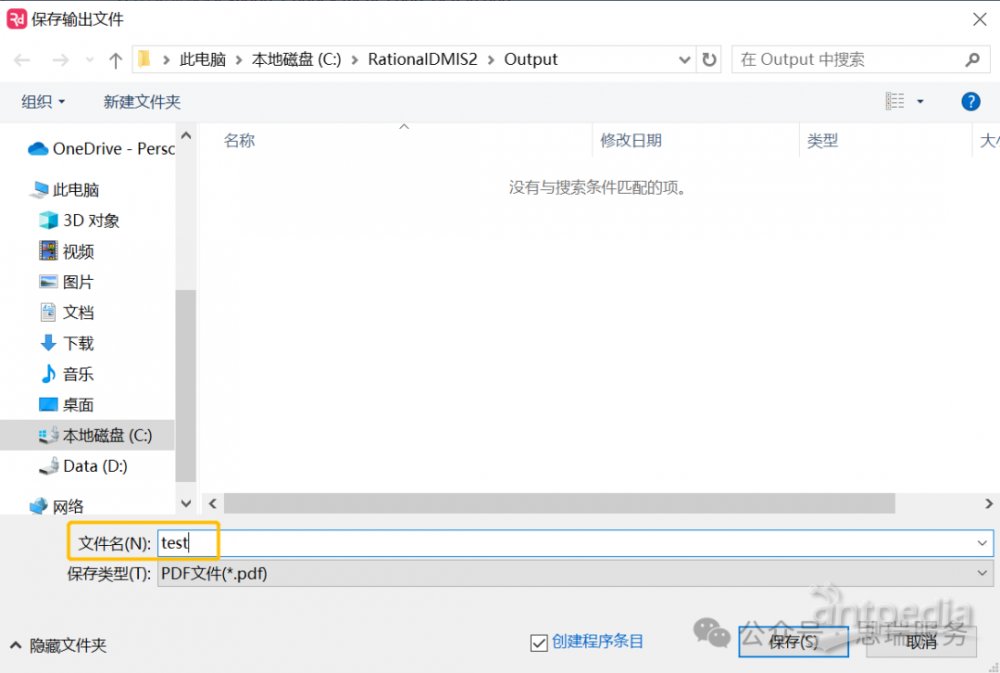The image size is (1000, 673).
Task: Click 新建文件夹 to create folder
Action: (142, 101)
